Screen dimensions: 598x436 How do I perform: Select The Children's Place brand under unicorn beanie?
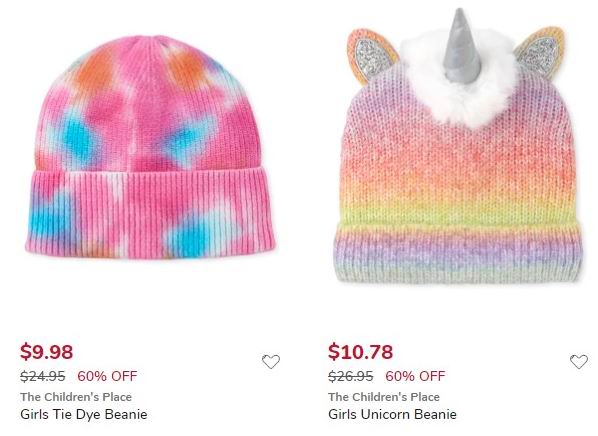(384, 397)
